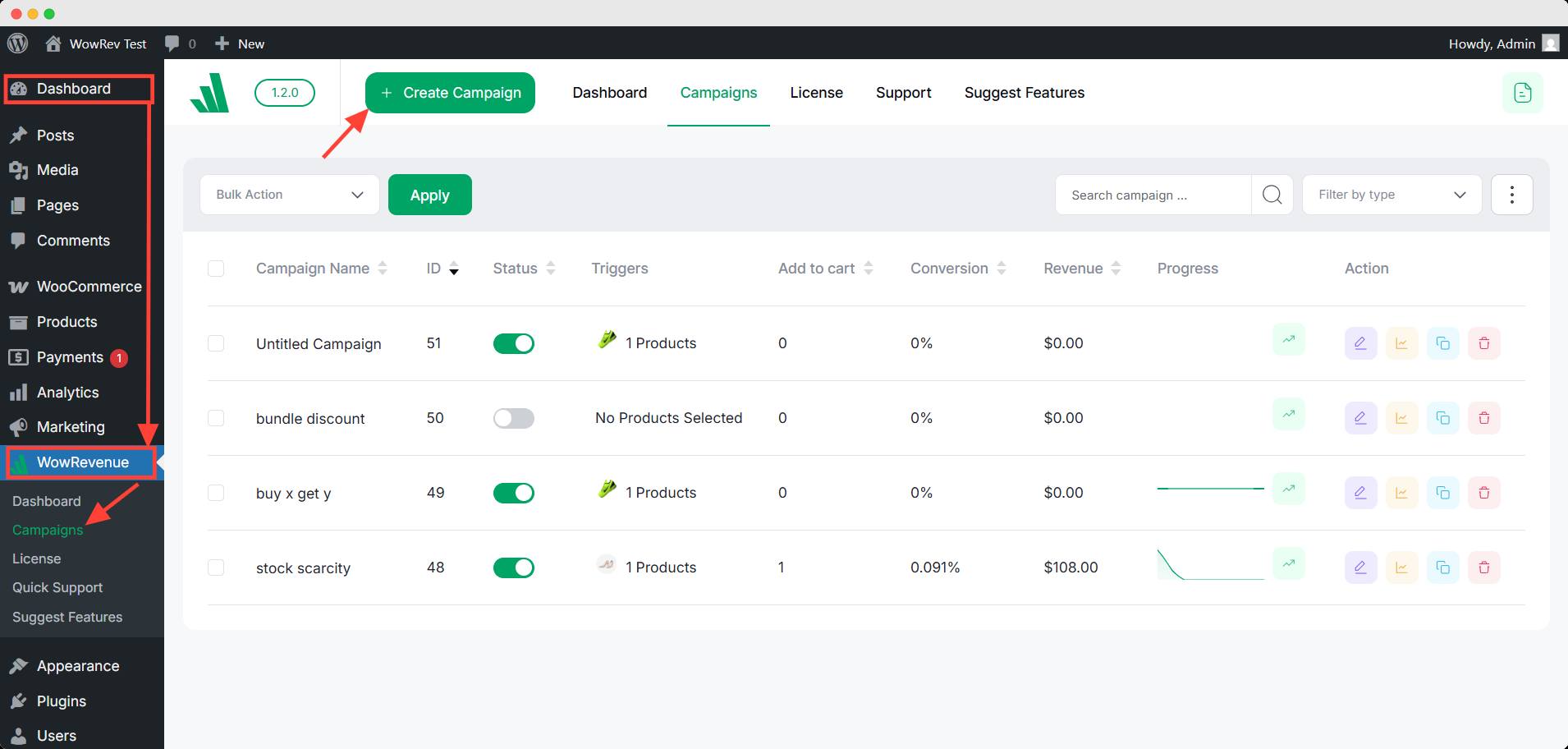Open the top Suggest Features tab
Viewport: 1568px width, 749px height.
coord(1024,93)
